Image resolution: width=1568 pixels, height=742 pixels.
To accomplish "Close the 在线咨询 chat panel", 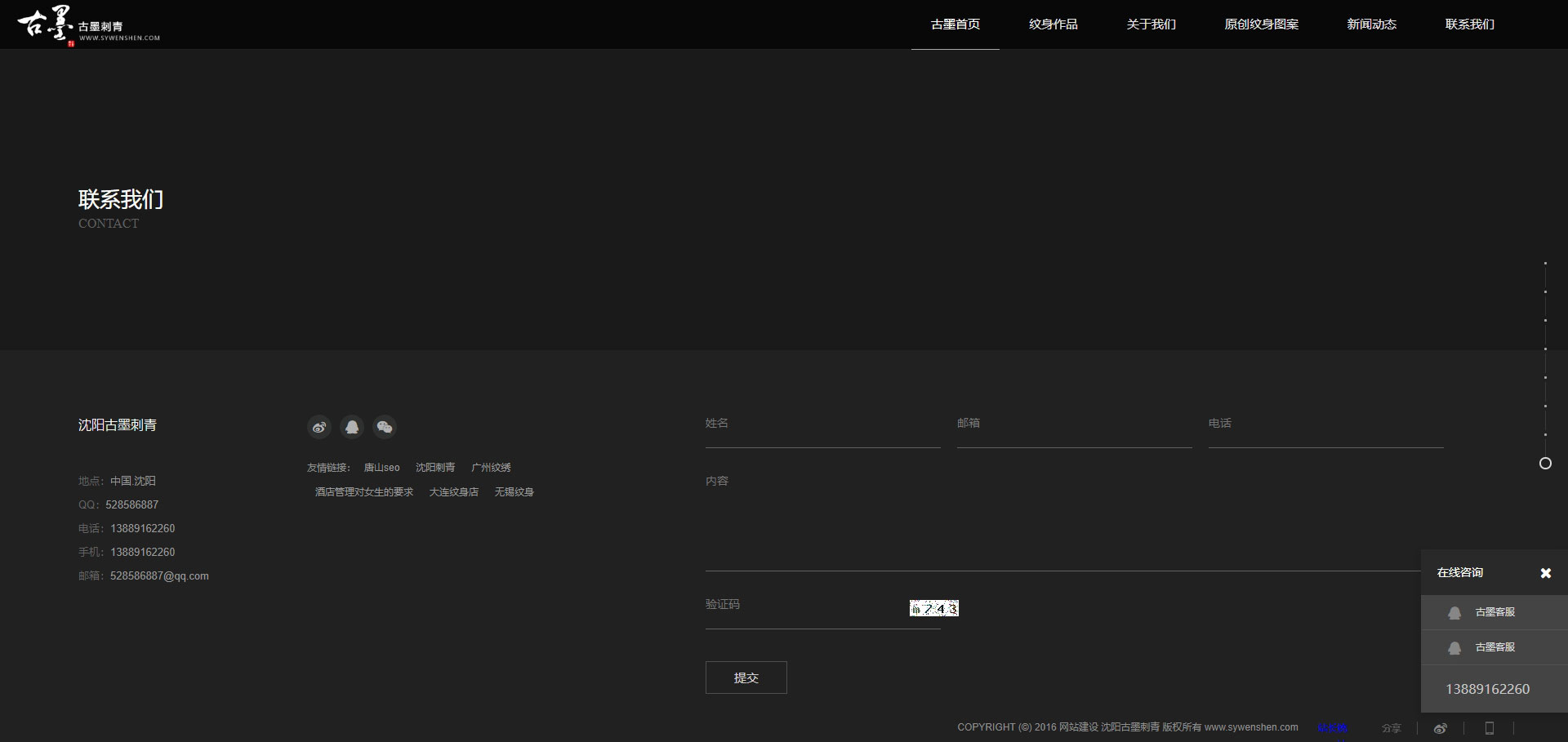I will (x=1545, y=573).
